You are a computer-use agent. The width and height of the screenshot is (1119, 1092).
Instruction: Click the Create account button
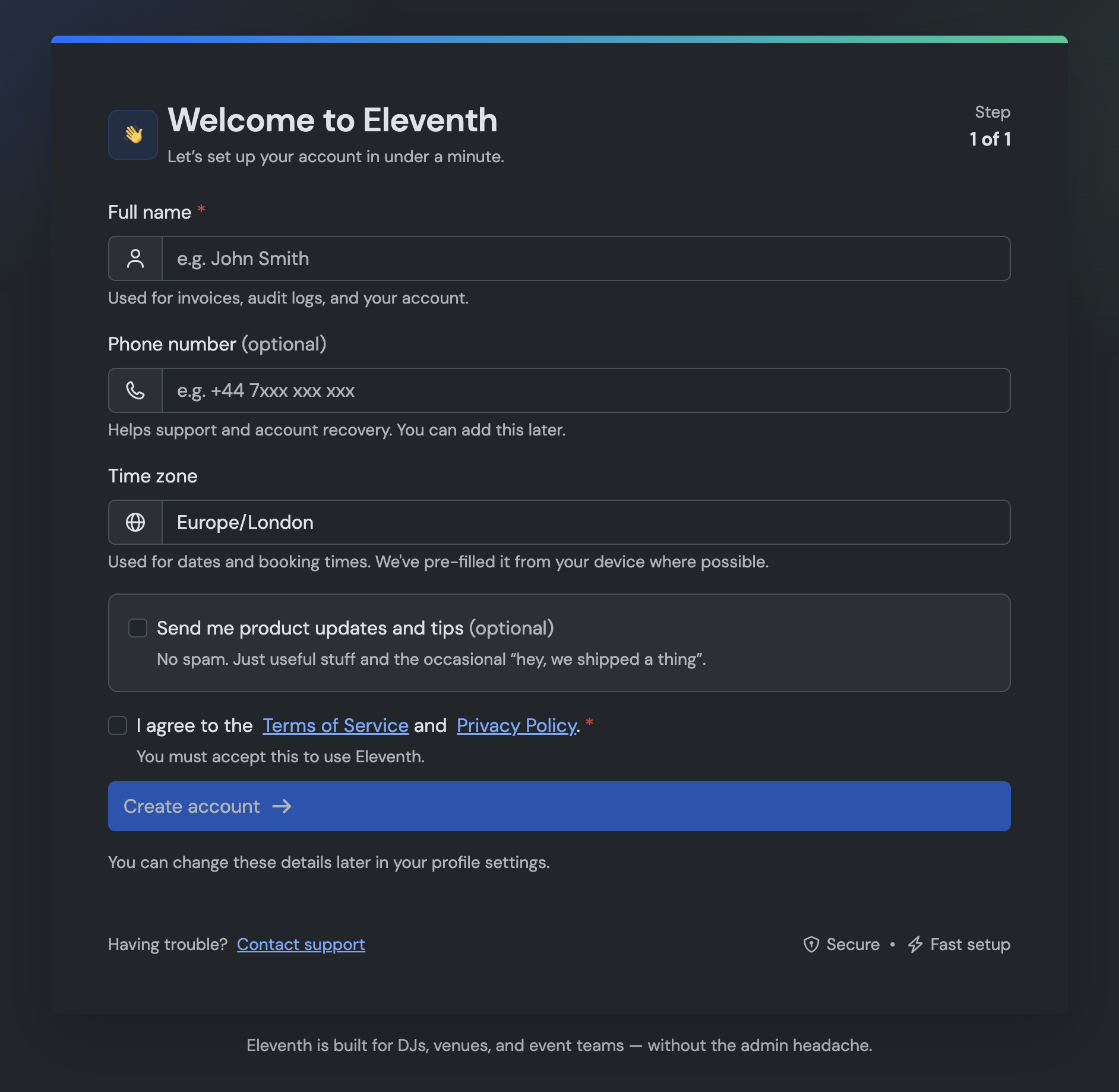(x=559, y=806)
